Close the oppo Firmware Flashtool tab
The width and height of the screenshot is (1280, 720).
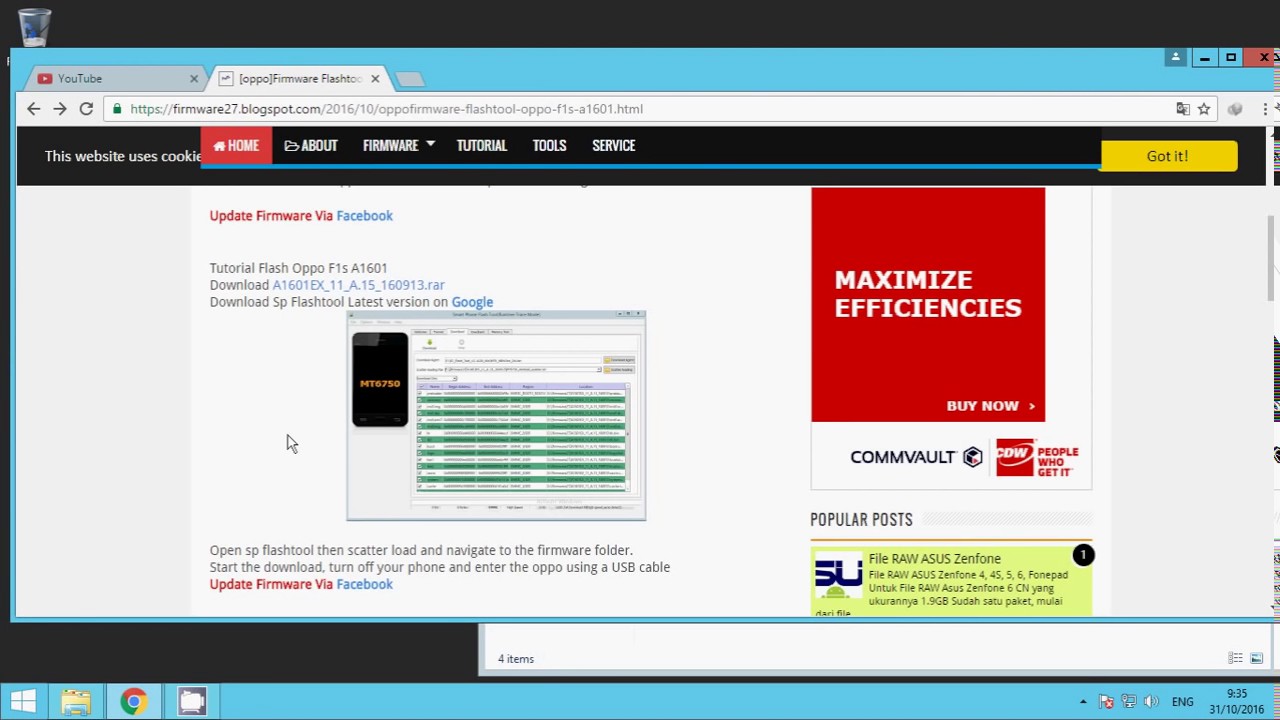tap(375, 79)
